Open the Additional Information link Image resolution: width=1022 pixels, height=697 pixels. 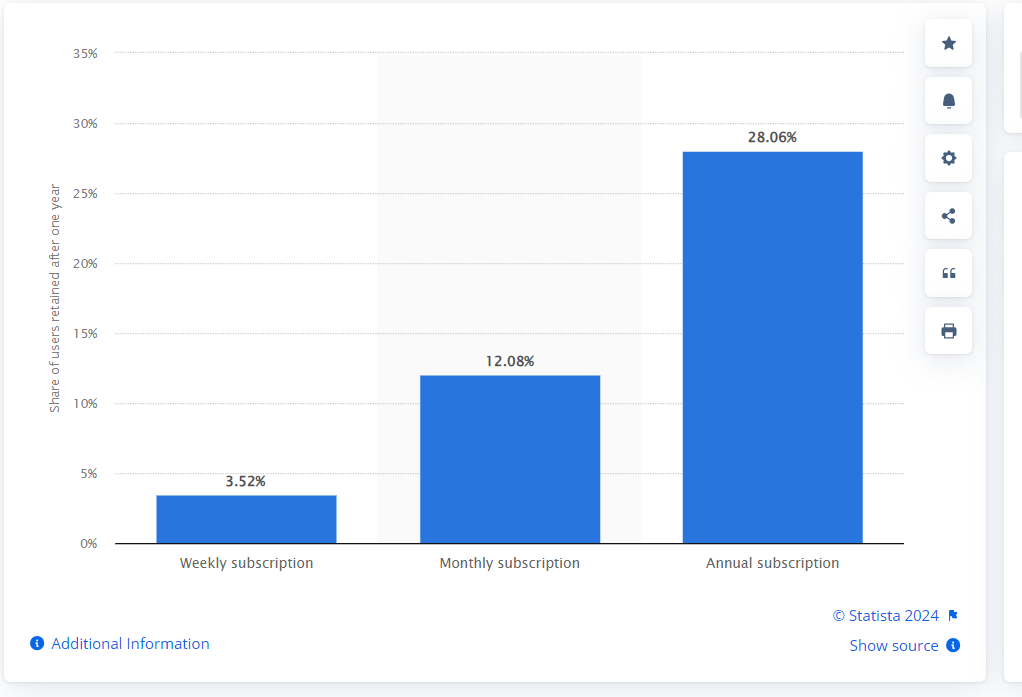130,644
